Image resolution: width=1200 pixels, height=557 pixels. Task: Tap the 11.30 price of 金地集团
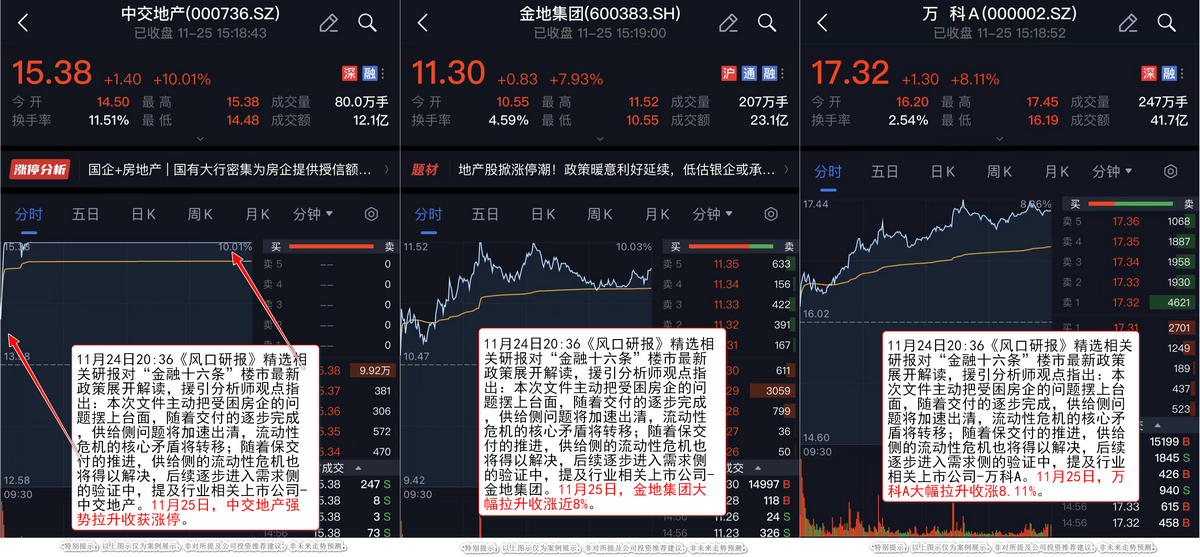click(449, 72)
